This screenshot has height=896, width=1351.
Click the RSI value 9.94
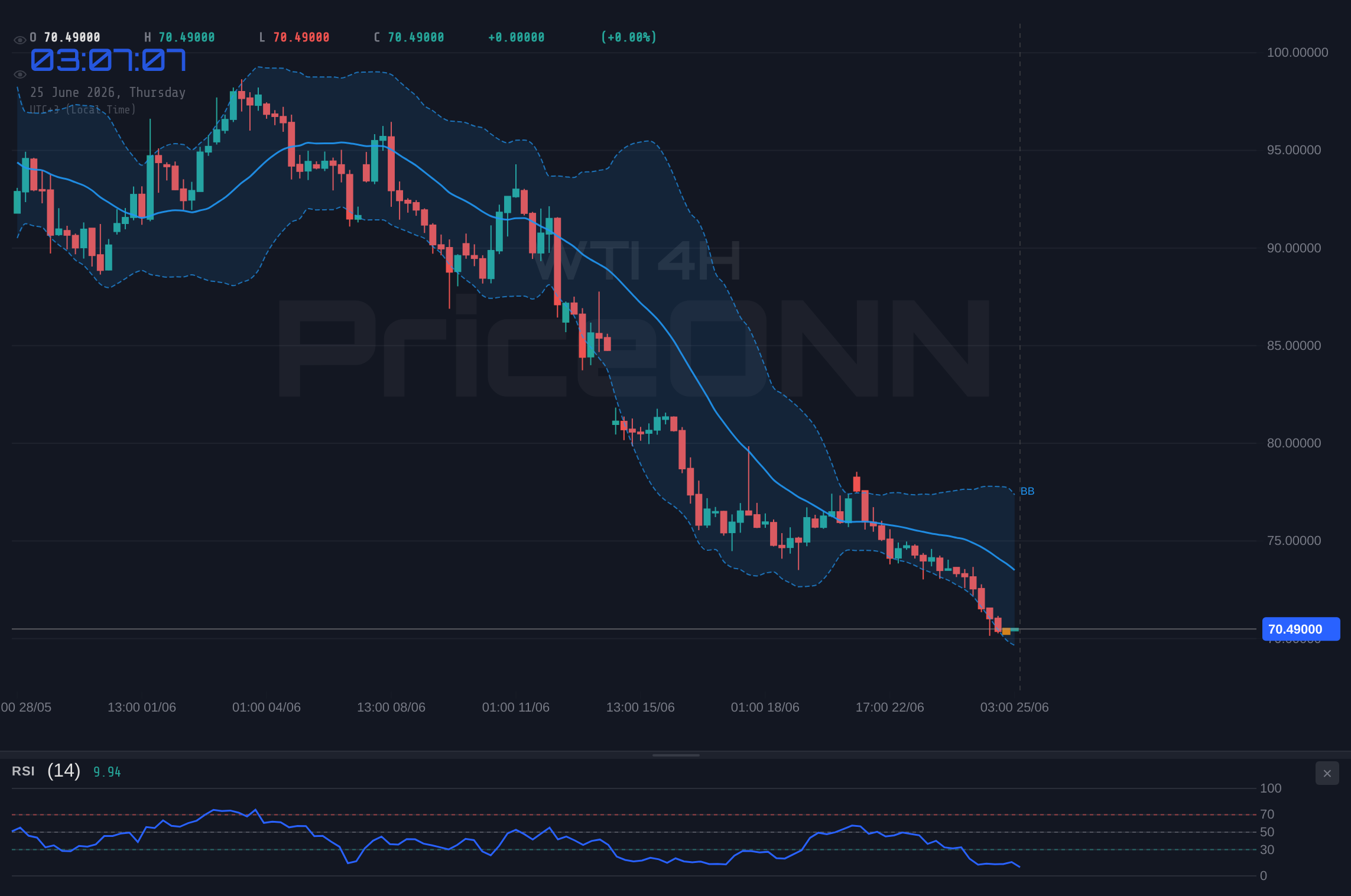point(107,772)
